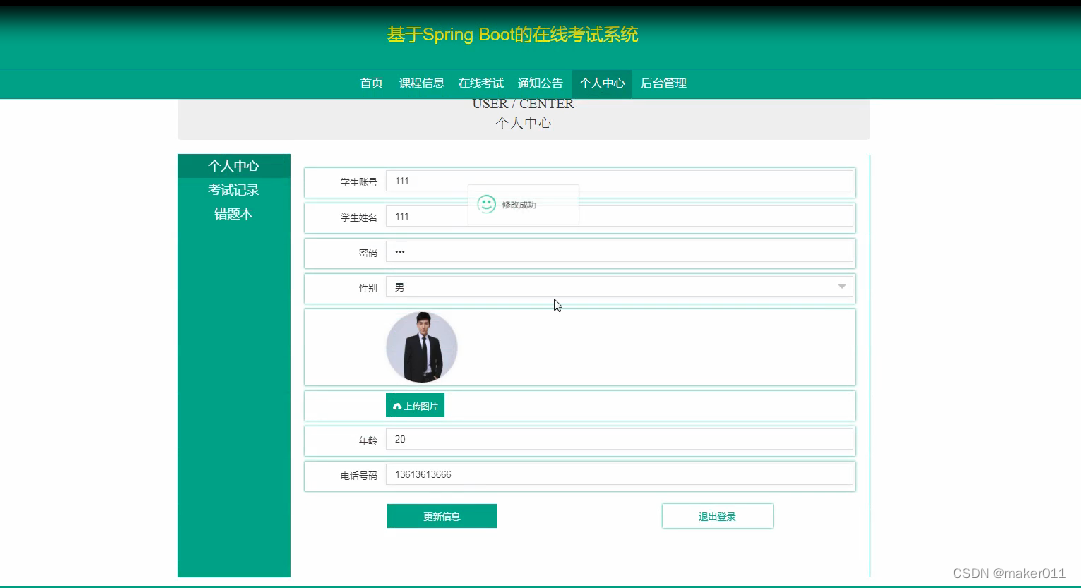The image size is (1081, 588).
Task: Select 个人中心 in left sidebar
Action: (234, 166)
